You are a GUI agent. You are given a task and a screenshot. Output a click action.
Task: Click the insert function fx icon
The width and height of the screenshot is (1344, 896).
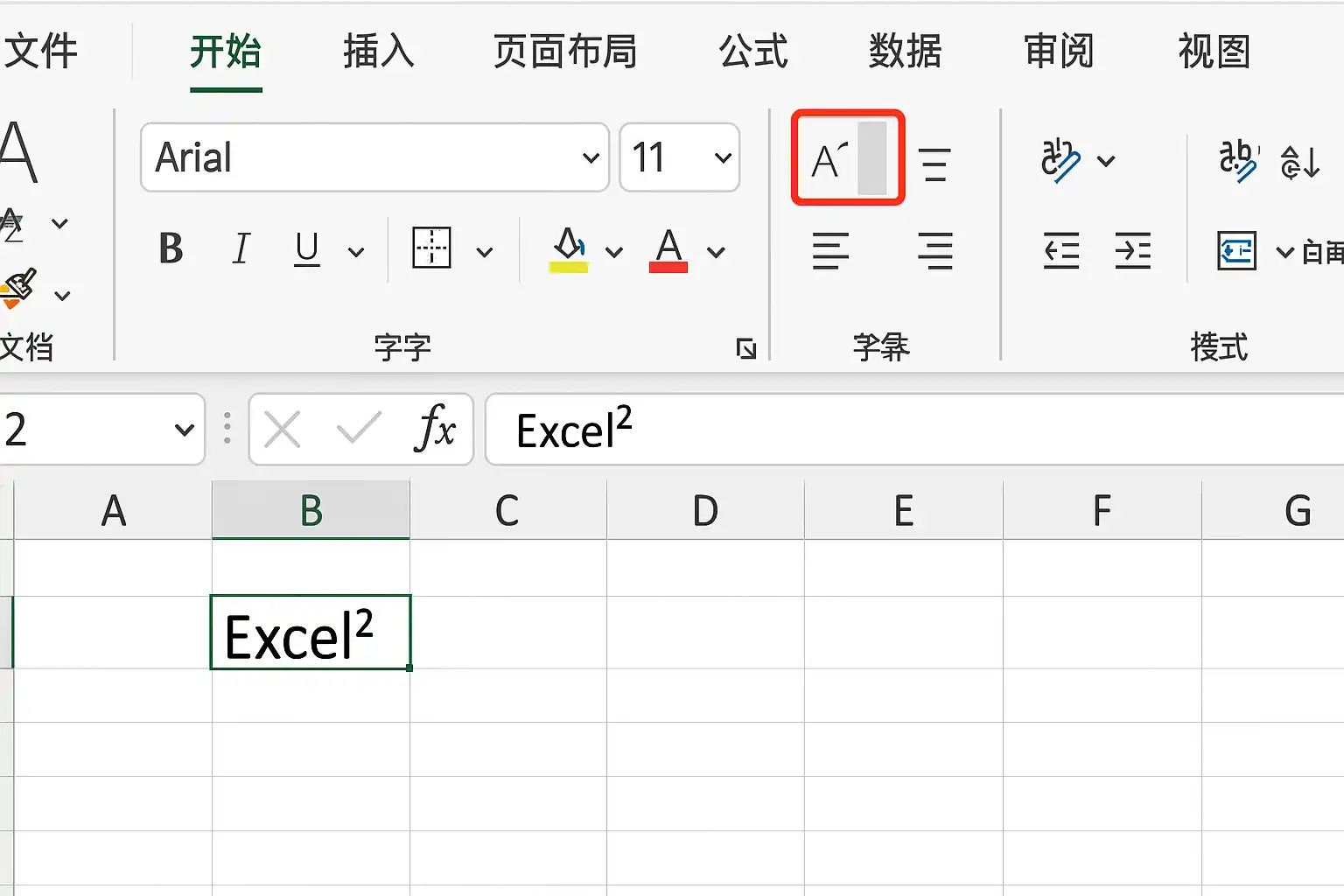435,429
